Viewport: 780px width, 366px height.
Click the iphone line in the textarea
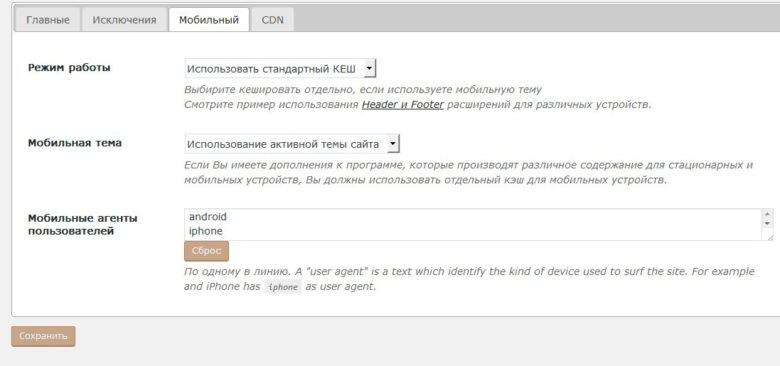coord(205,231)
